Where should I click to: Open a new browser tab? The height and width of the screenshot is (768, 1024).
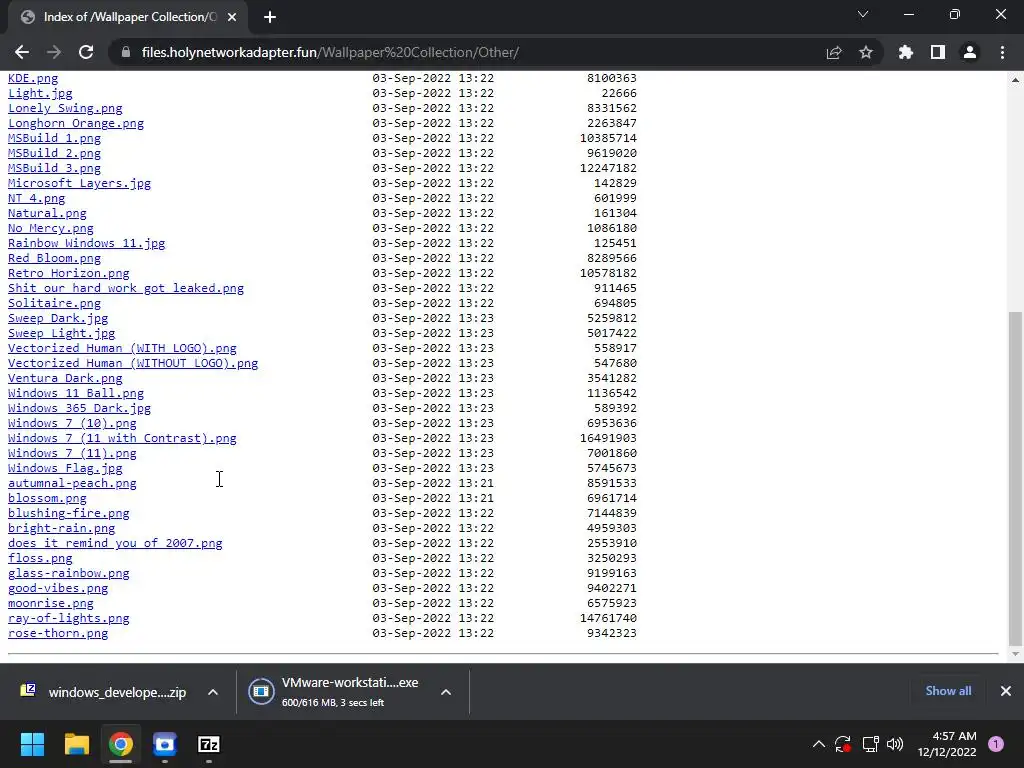tap(270, 17)
